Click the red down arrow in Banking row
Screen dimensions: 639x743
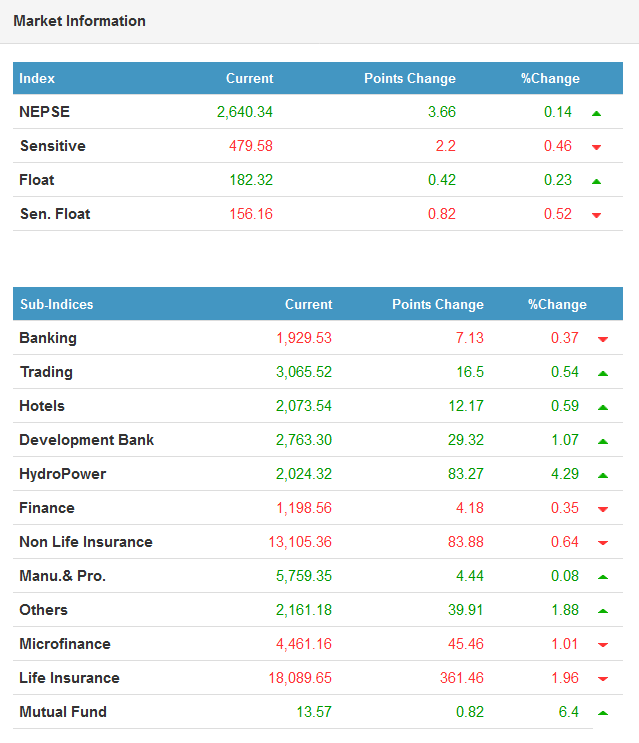coord(603,339)
